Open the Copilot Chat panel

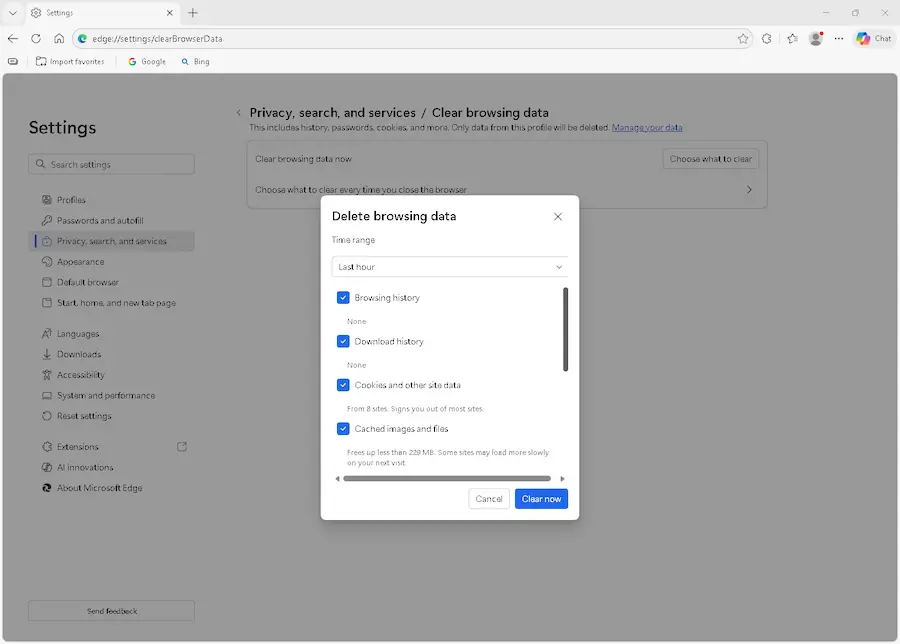click(x=873, y=38)
